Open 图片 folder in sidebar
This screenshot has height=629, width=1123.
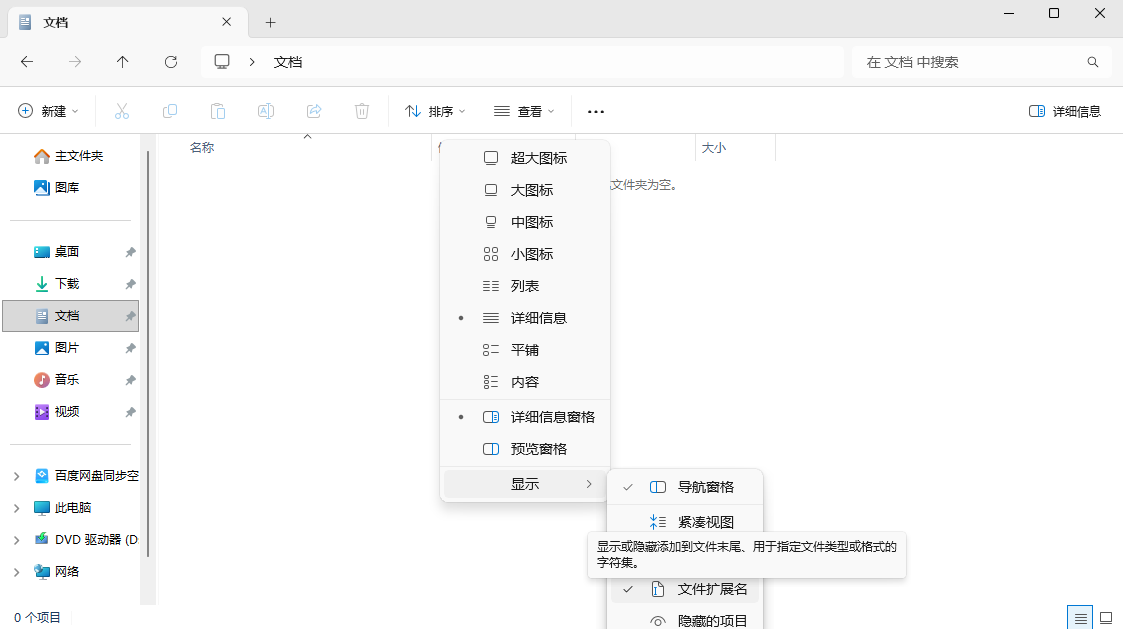(x=57, y=347)
